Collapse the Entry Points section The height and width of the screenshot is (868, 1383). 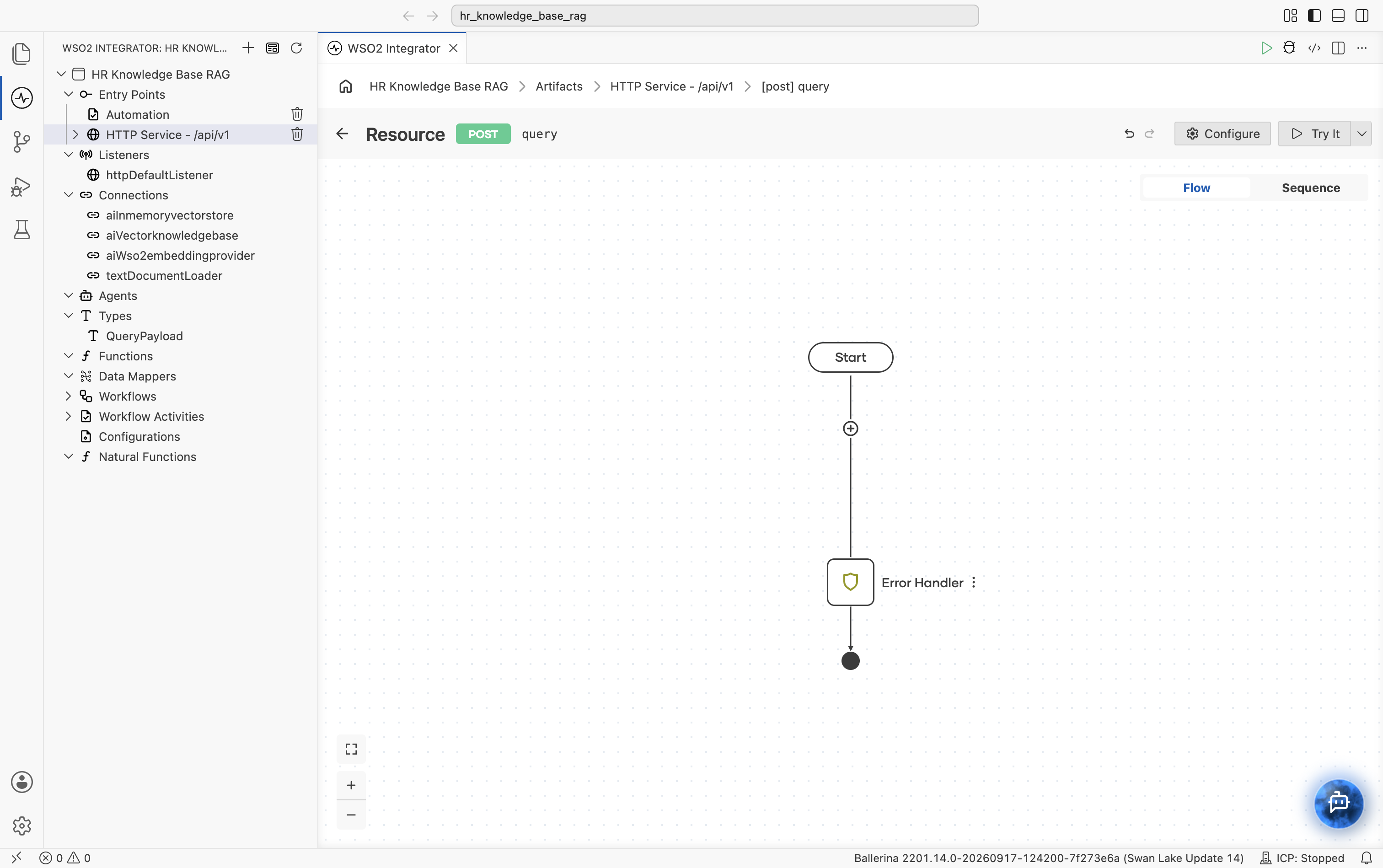(68, 94)
